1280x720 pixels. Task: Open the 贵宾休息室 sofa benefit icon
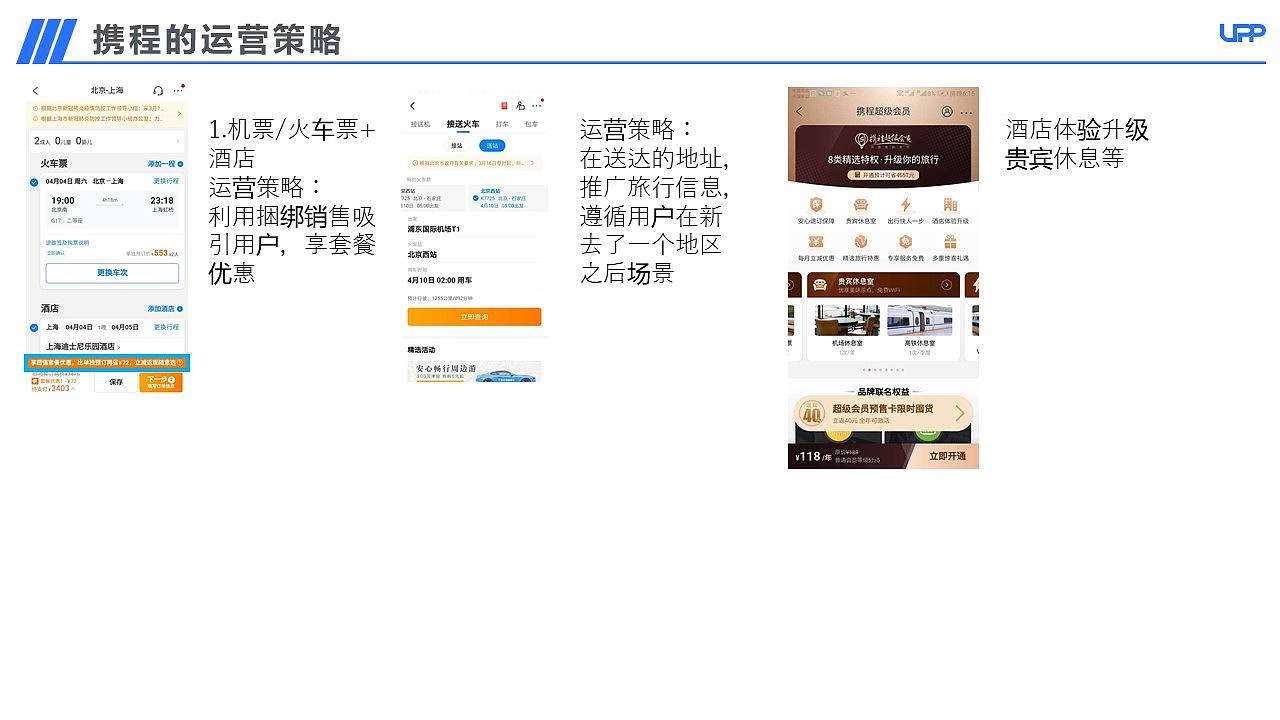(860, 205)
